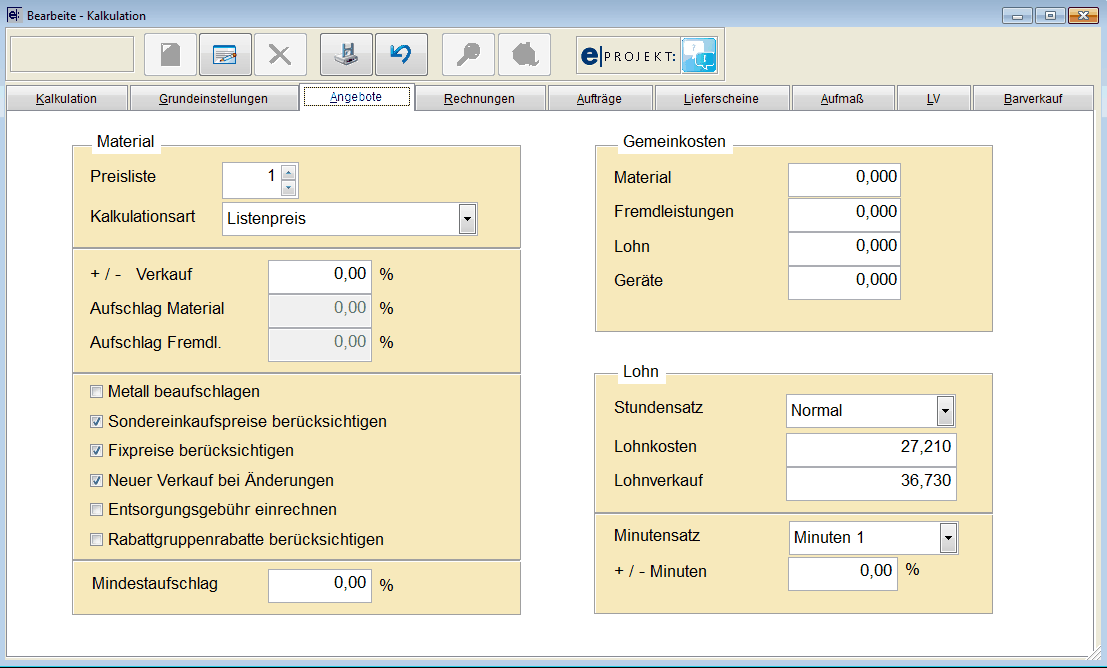This screenshot has height=668, width=1107.
Task: Click the piggy bank toolbar icon
Action: click(x=524, y=55)
